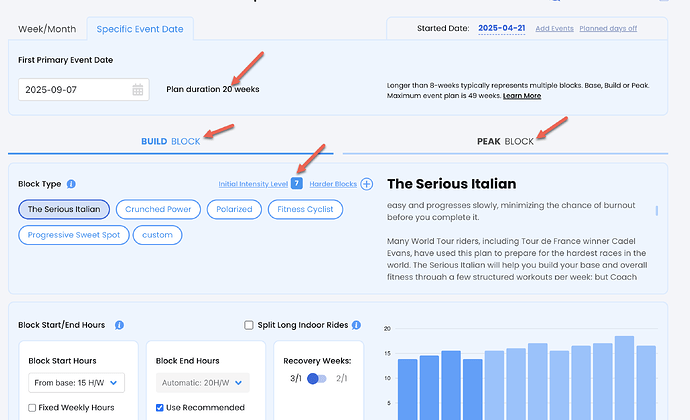
Task: Choose the Polarized block type
Action: tap(234, 209)
